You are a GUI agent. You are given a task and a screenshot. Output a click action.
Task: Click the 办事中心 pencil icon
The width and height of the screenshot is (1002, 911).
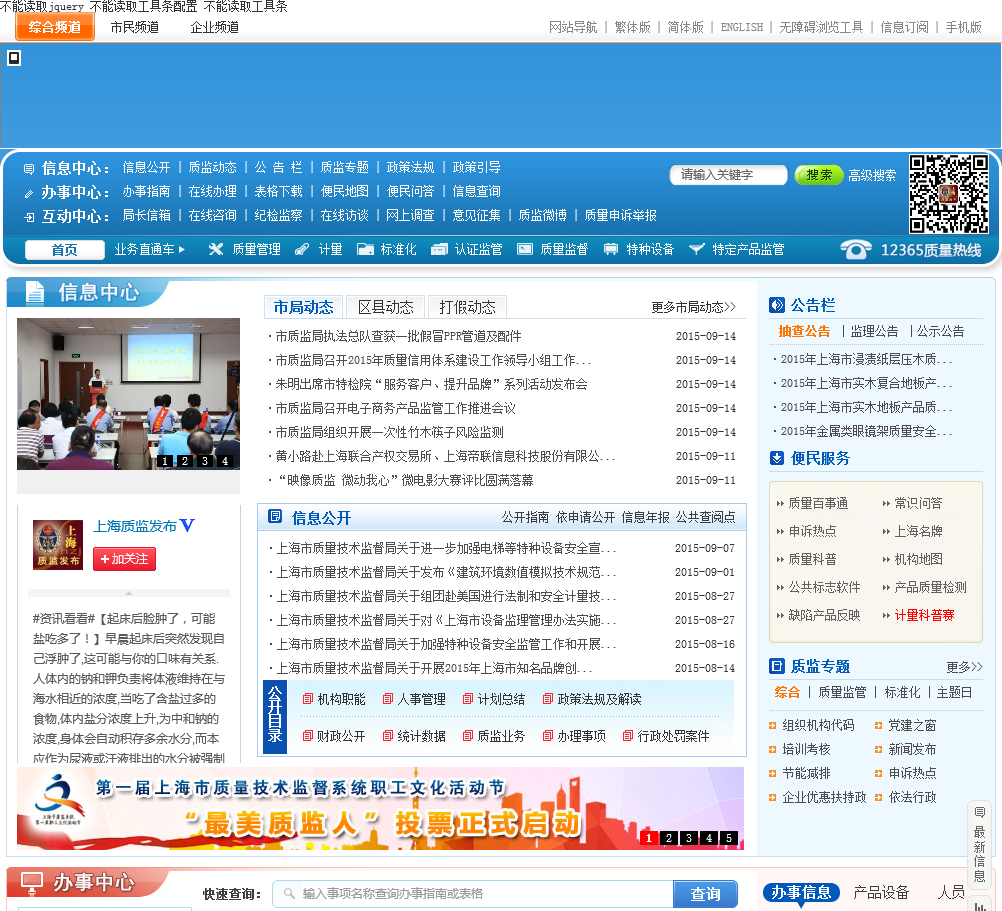tap(29, 193)
